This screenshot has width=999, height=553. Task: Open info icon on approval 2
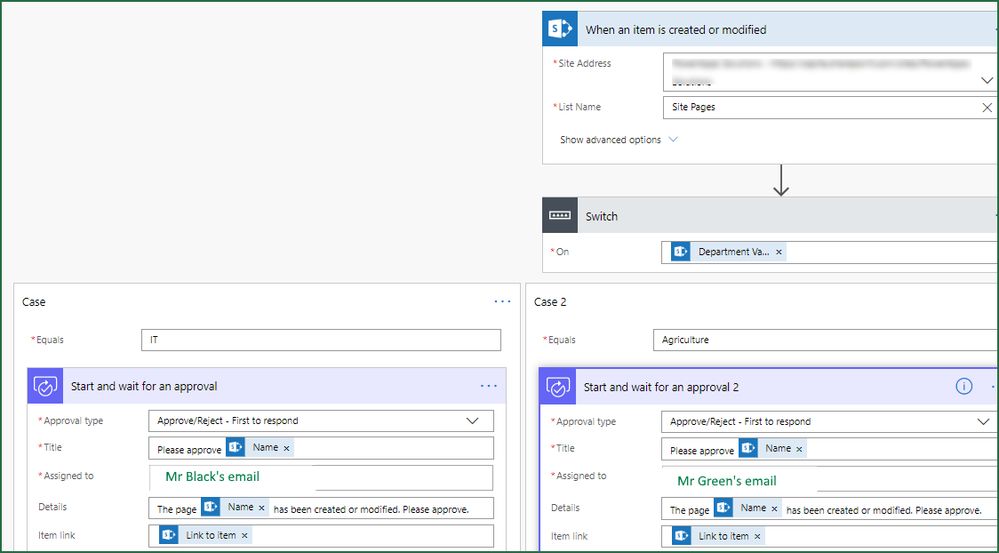(x=964, y=386)
